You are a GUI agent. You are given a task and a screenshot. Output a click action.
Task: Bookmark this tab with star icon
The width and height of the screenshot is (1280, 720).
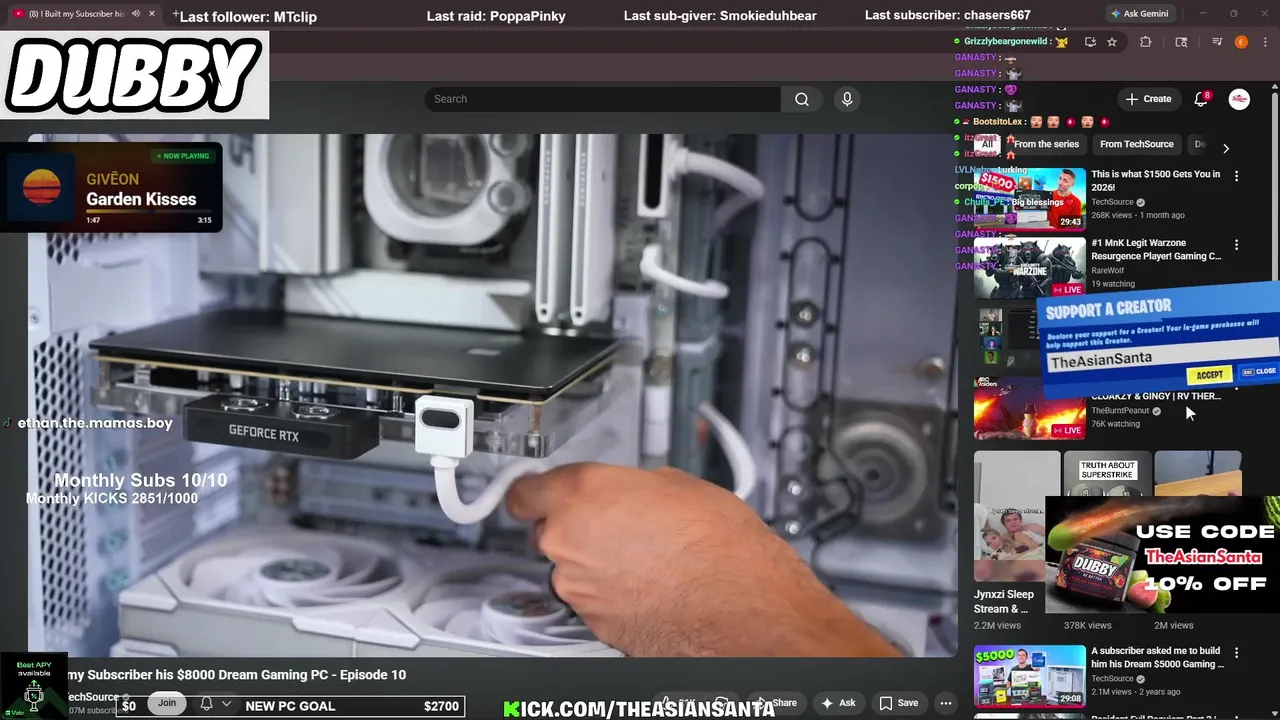[x=1112, y=42]
